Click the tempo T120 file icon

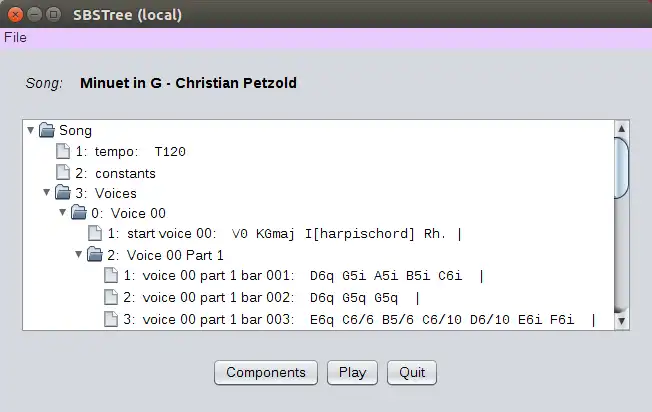click(63, 152)
